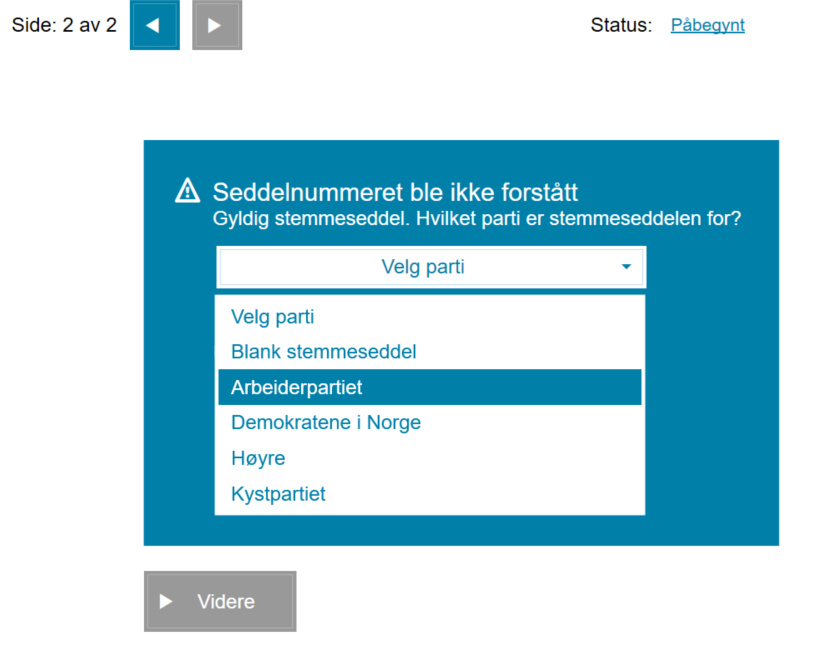Click the grayed next page arrow
This screenshot has height=658, width=820.
pyautogui.click(x=216, y=26)
